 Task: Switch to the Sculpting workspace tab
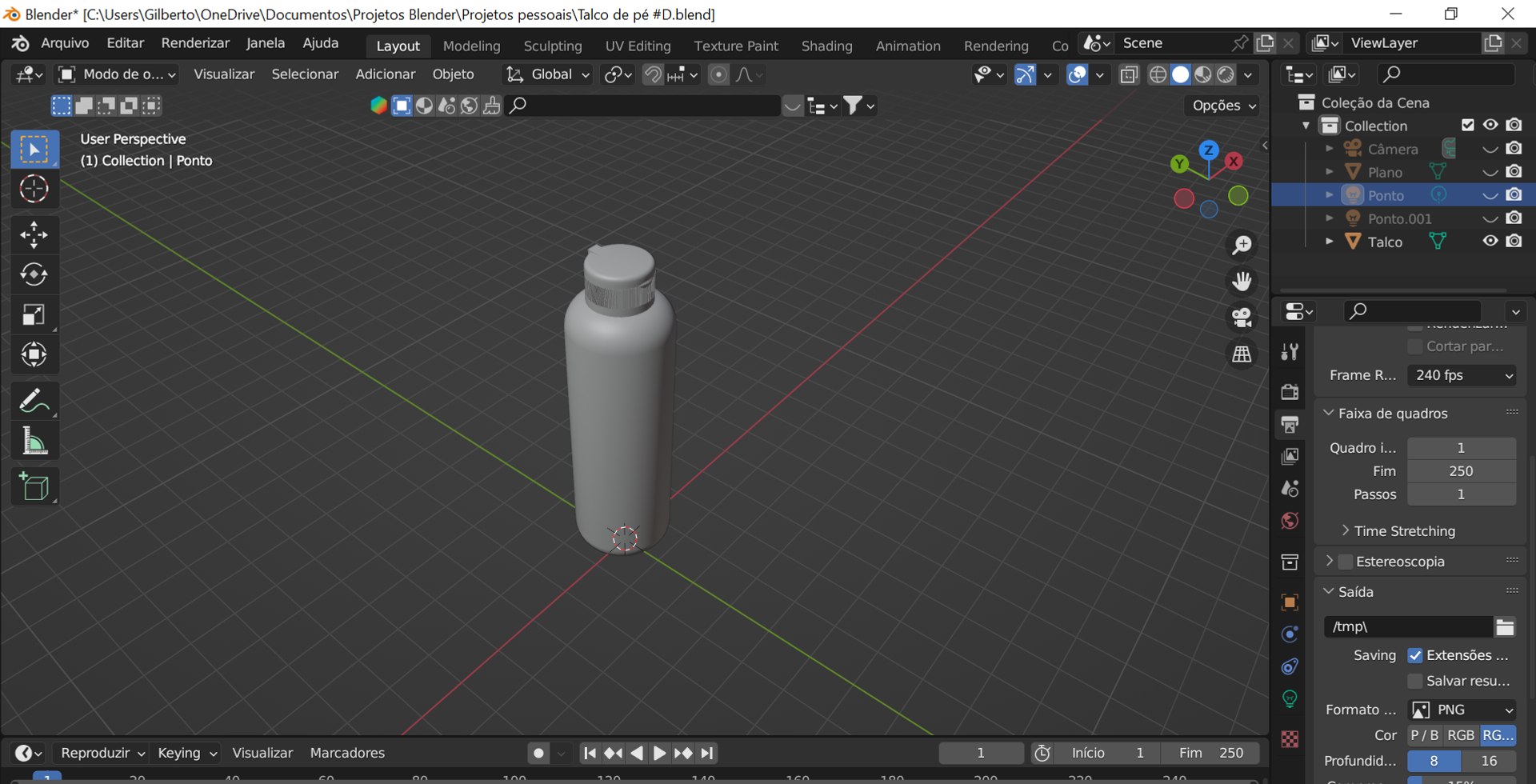coord(553,46)
